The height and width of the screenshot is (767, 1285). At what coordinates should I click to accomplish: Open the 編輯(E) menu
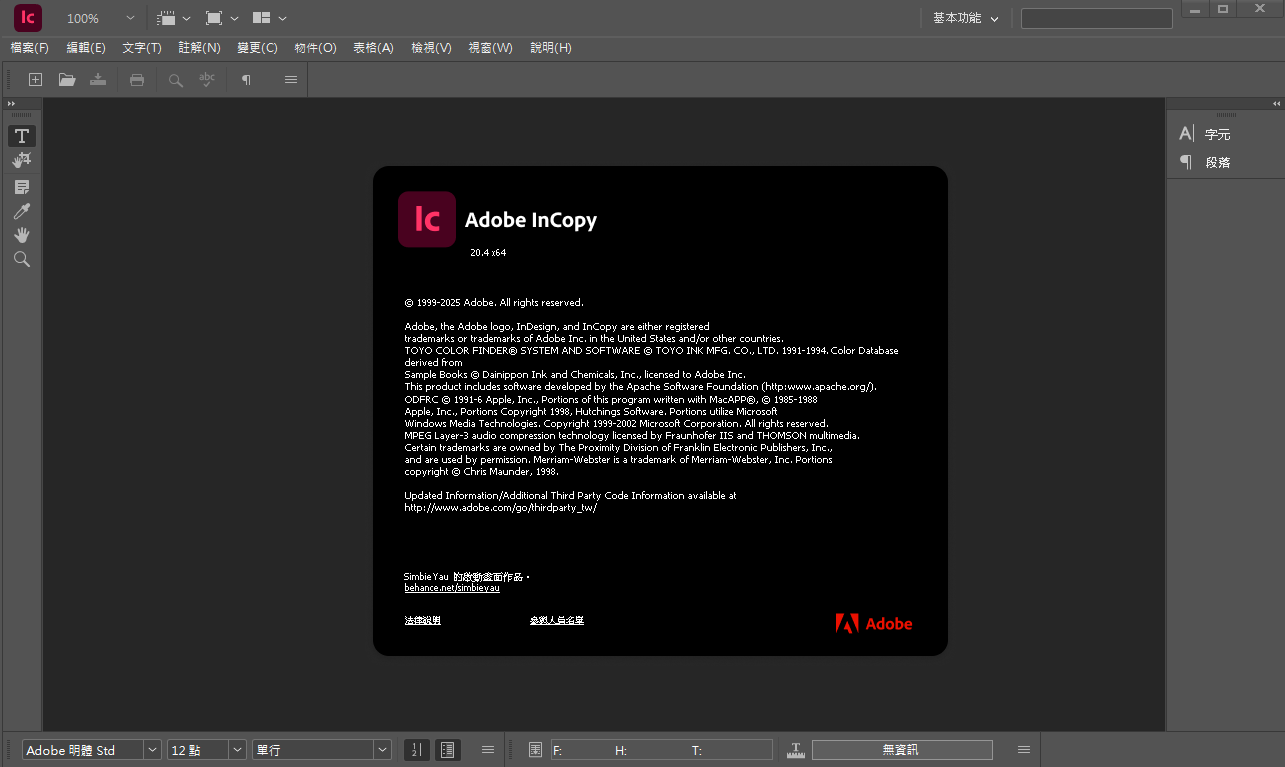click(x=86, y=48)
